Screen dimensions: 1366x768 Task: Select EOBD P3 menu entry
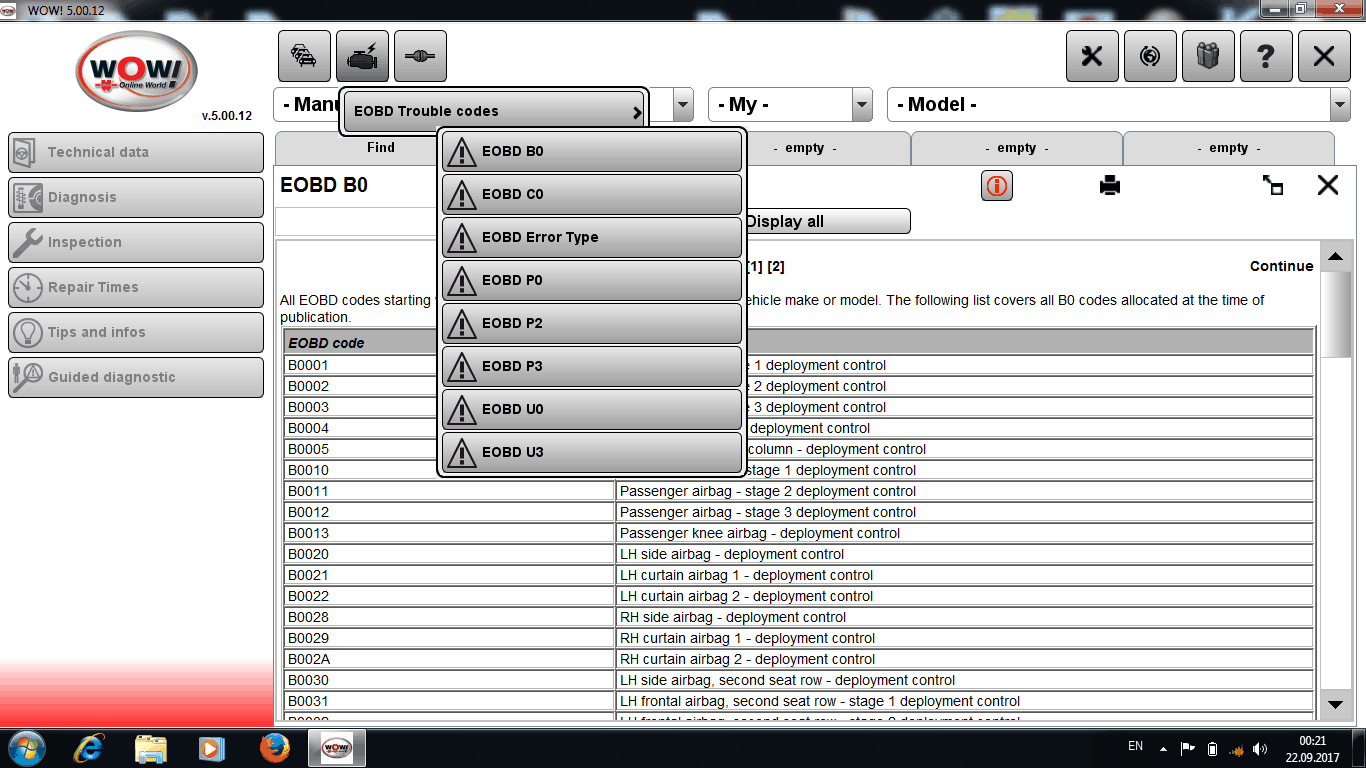pyautogui.click(x=592, y=366)
